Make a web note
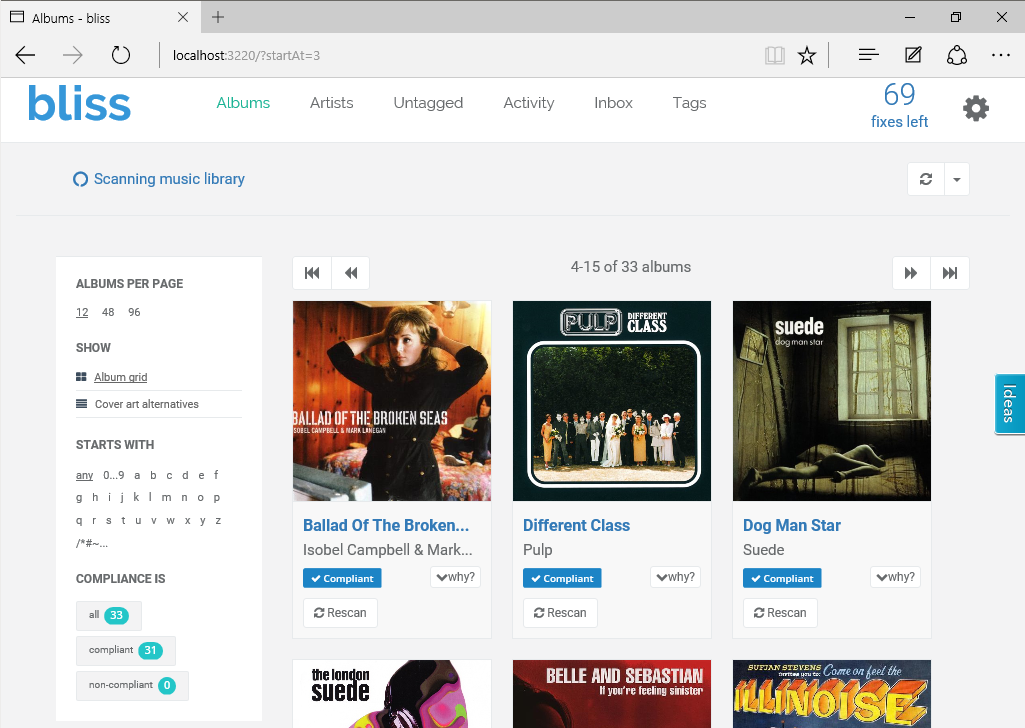This screenshot has width=1025, height=728. pyautogui.click(x=913, y=56)
